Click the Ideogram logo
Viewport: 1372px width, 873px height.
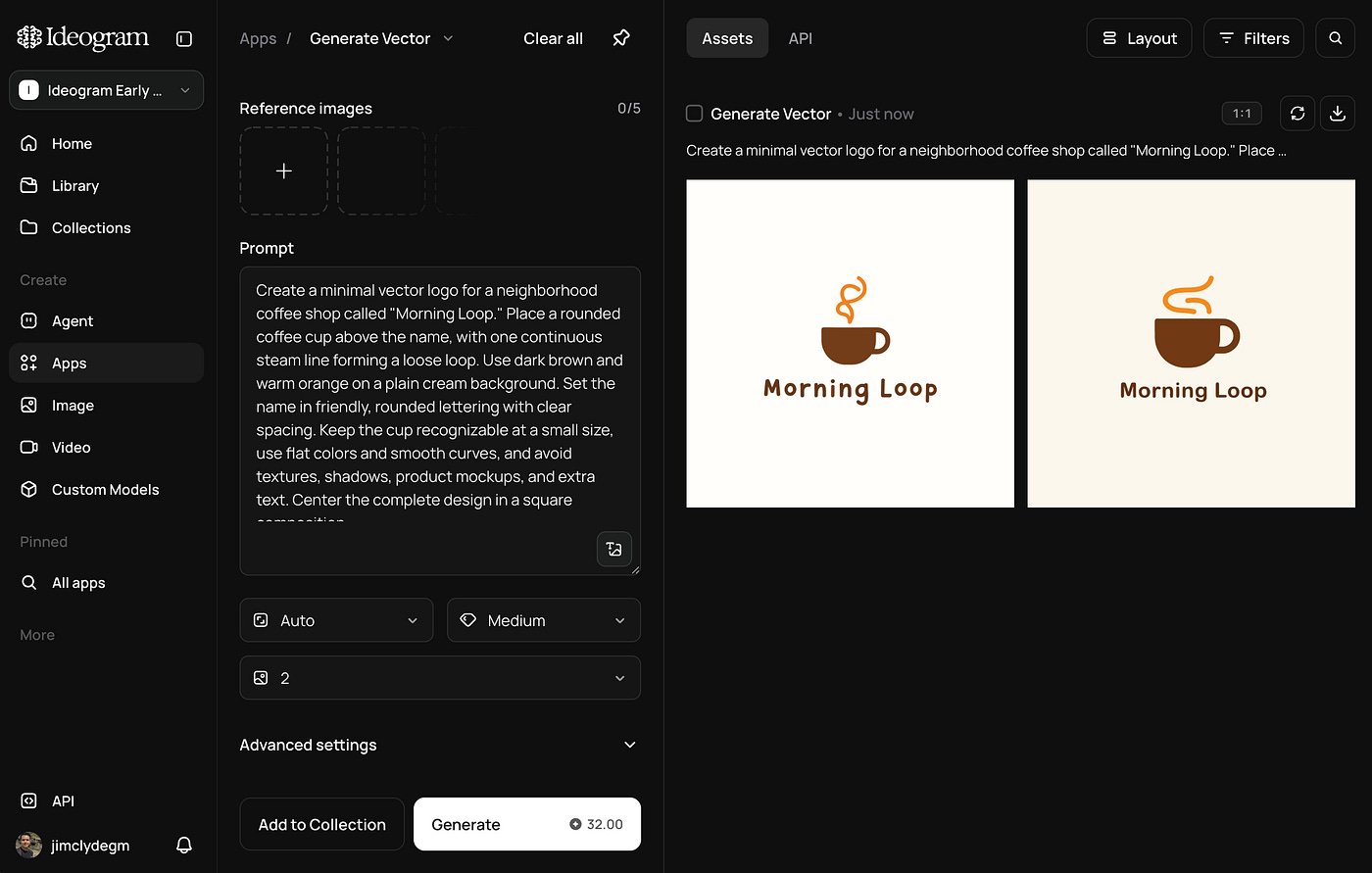click(x=83, y=38)
